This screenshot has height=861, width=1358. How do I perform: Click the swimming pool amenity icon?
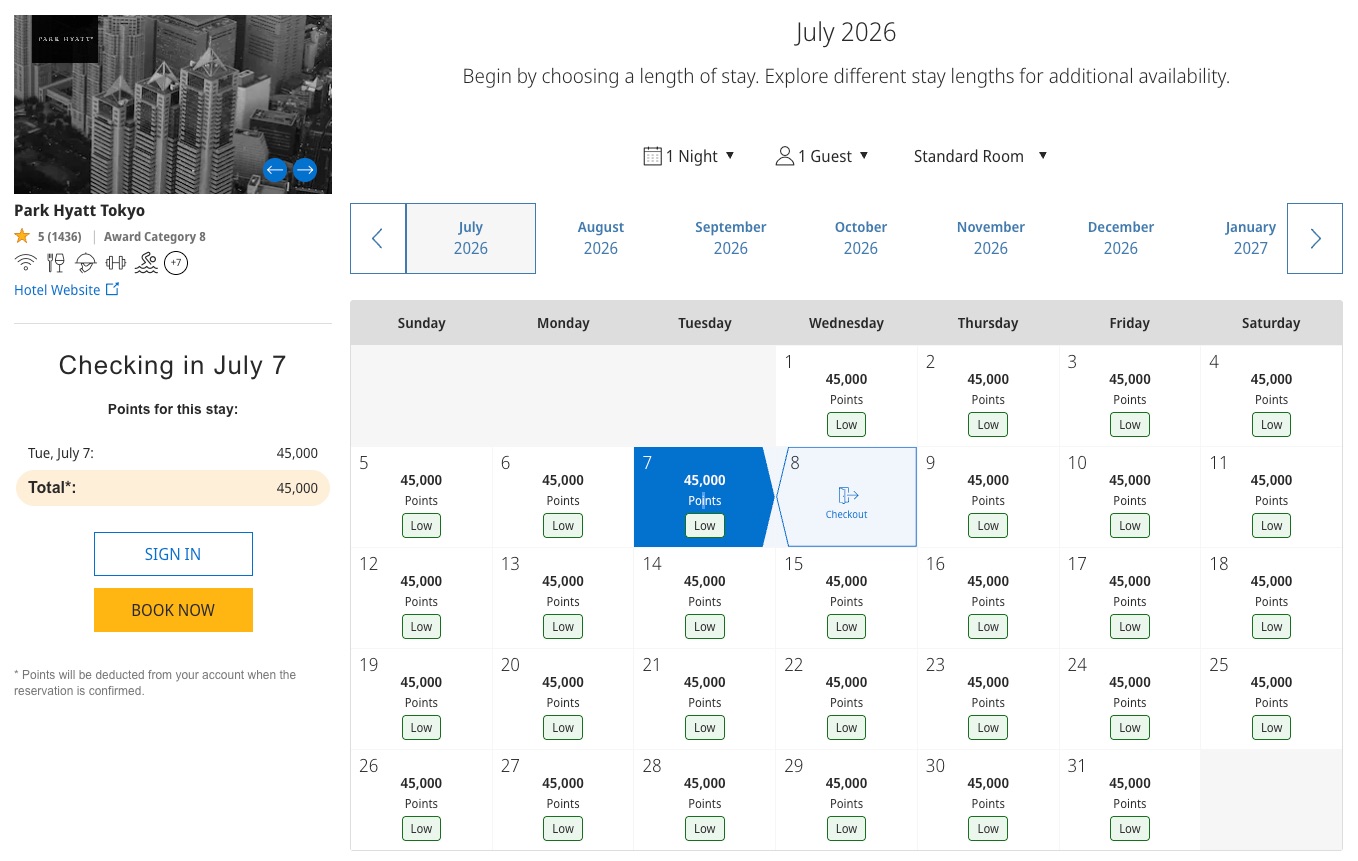[x=146, y=263]
